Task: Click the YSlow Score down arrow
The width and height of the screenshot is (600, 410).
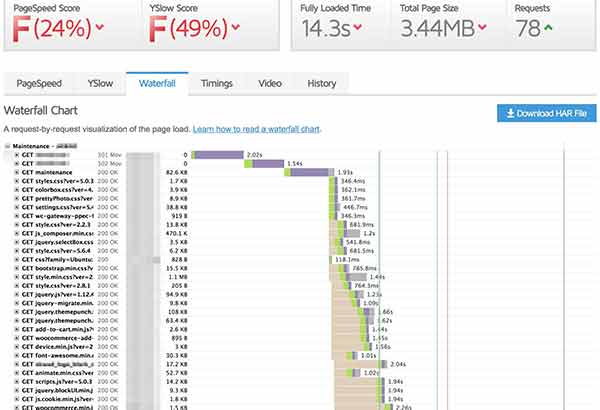Action: (236, 27)
